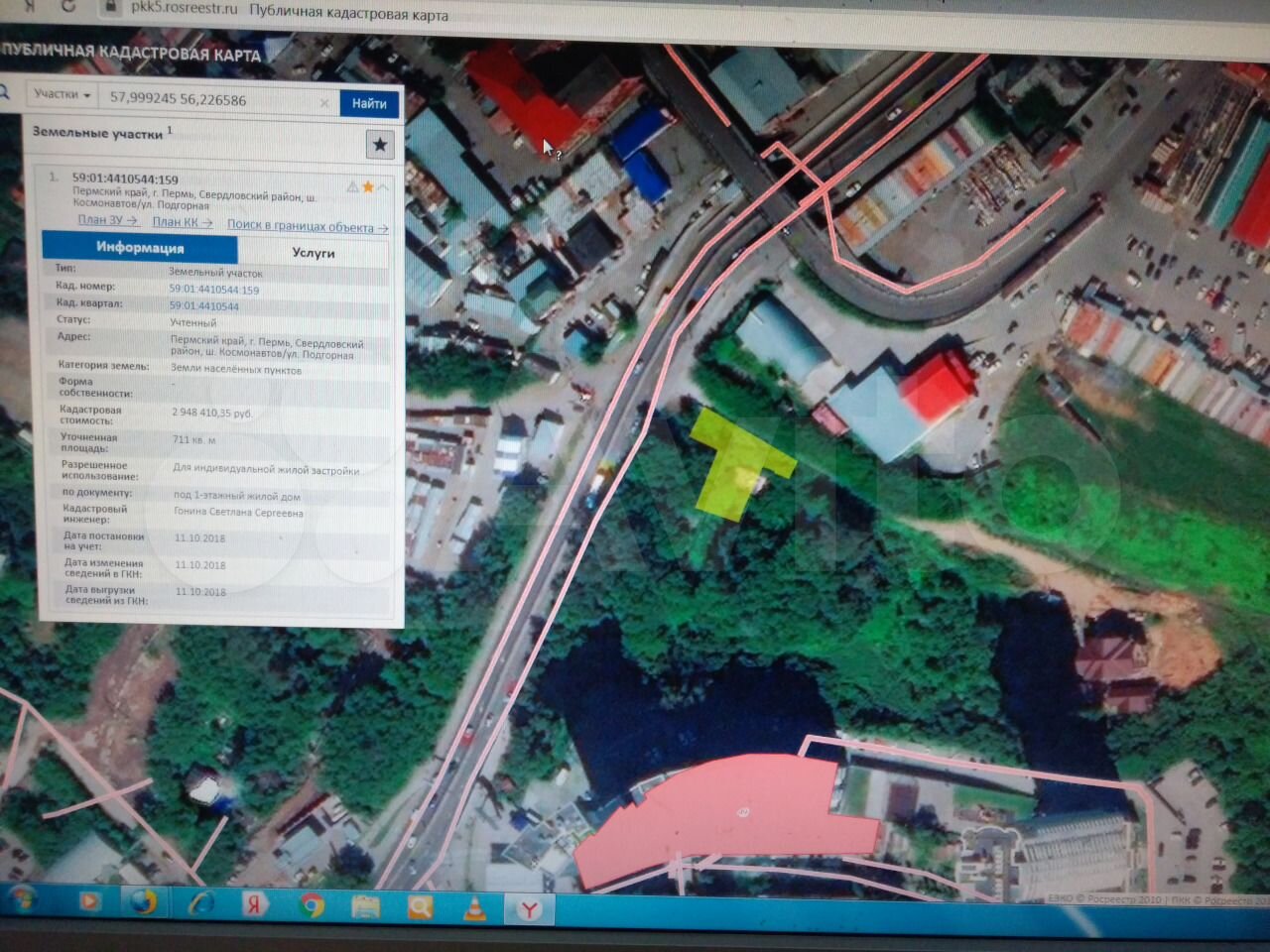Select the Информация tab
Viewport: 1270px width, 952px height.
click(140, 248)
